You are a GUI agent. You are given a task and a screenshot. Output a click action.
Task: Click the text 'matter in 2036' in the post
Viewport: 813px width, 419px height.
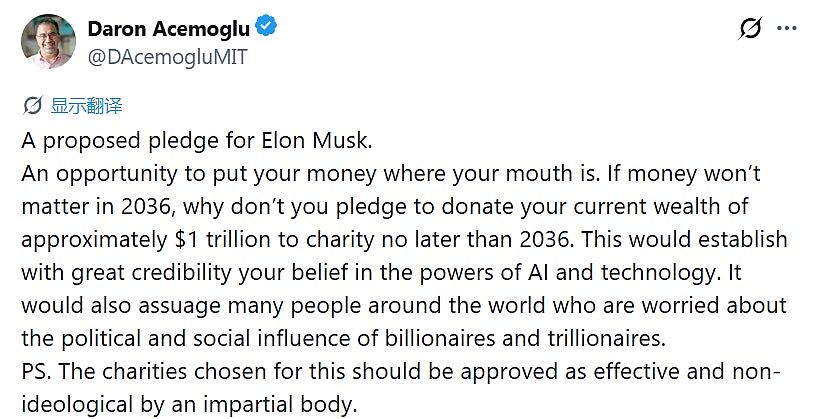96,207
